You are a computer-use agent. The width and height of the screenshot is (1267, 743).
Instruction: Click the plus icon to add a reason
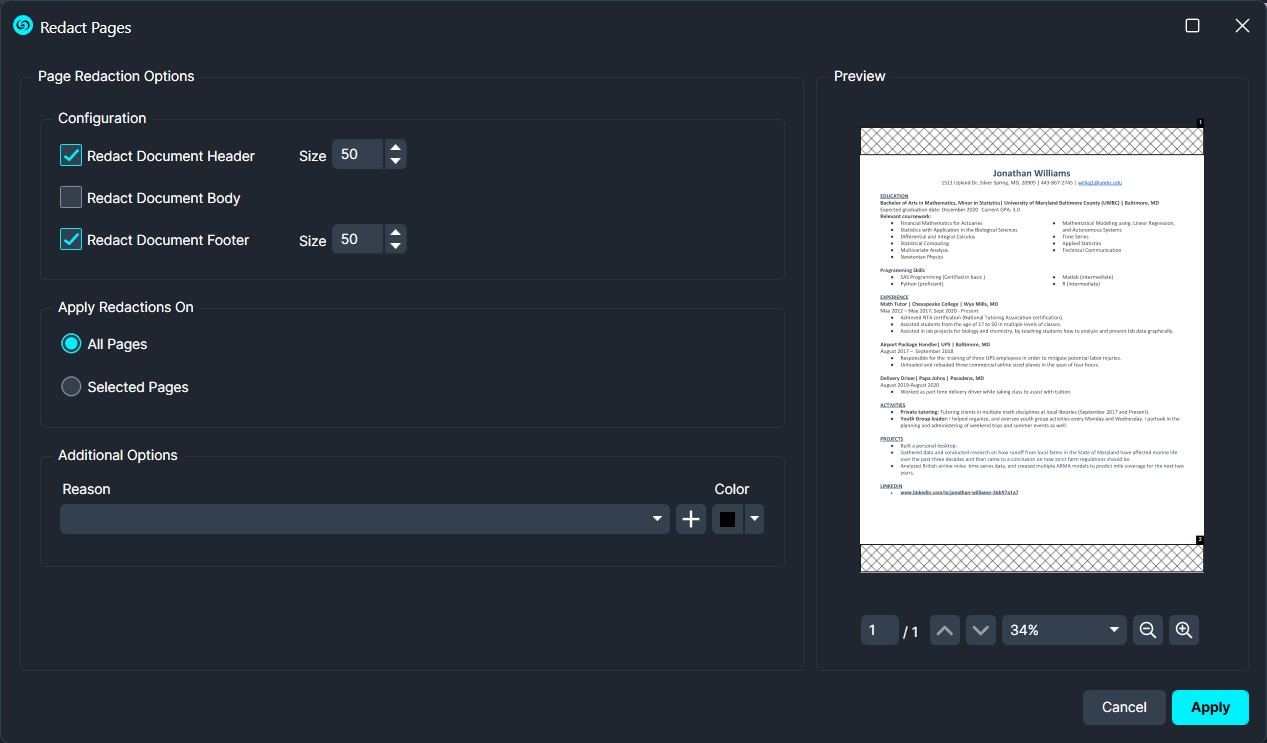(691, 519)
